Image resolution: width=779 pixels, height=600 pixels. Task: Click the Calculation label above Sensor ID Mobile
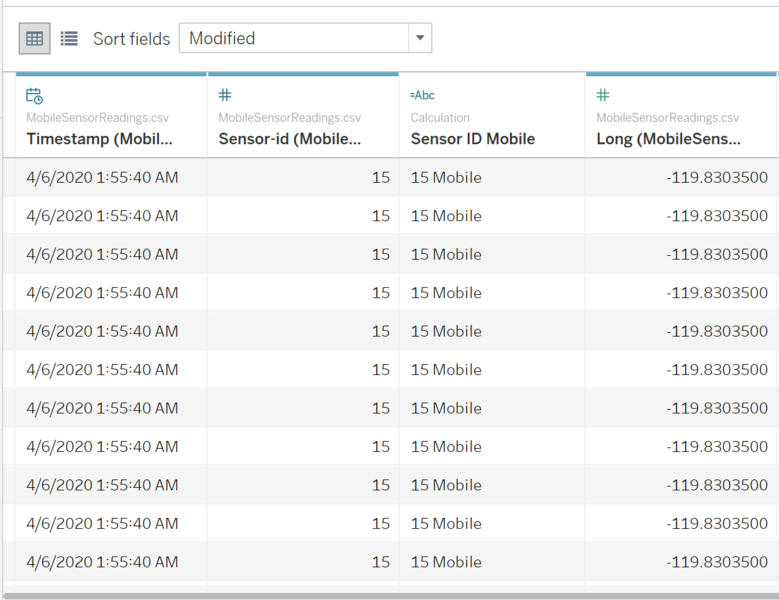(440, 118)
